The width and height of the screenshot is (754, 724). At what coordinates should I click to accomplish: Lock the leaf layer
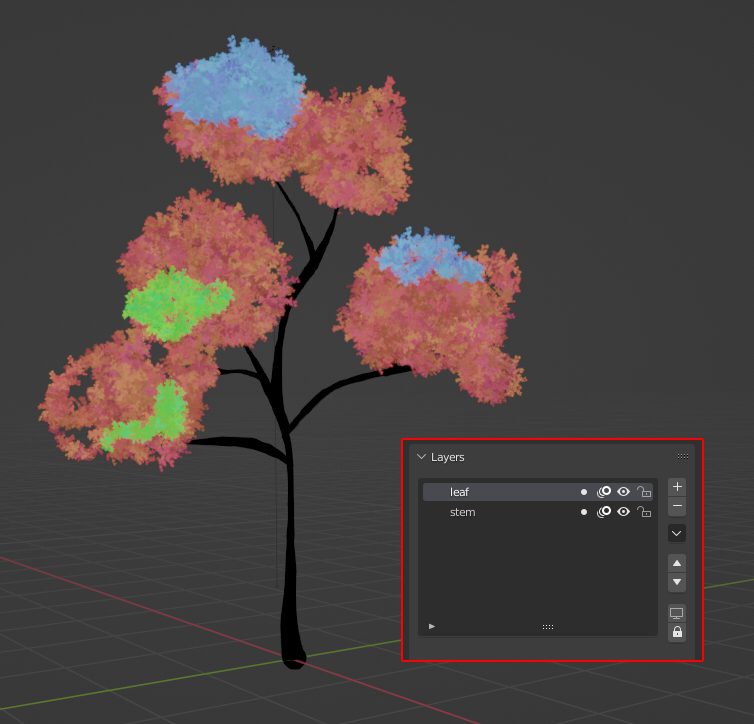(644, 492)
